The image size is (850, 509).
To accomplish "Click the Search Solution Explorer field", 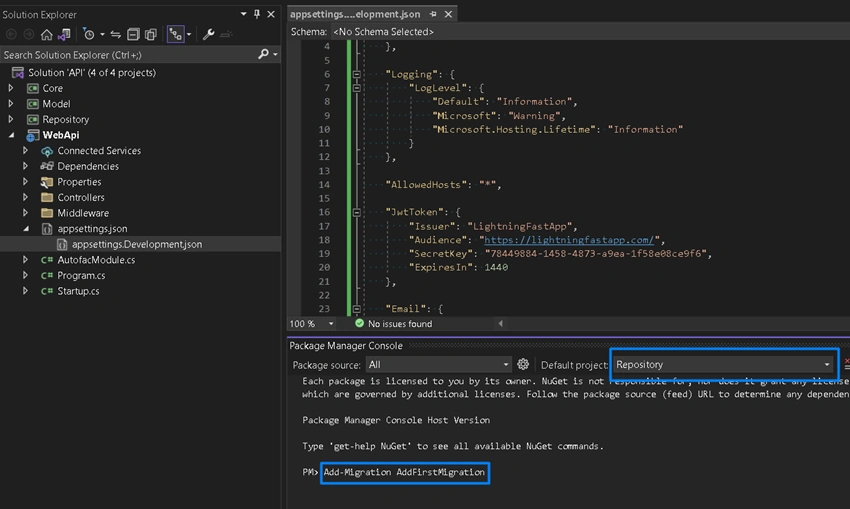I will click(128, 55).
